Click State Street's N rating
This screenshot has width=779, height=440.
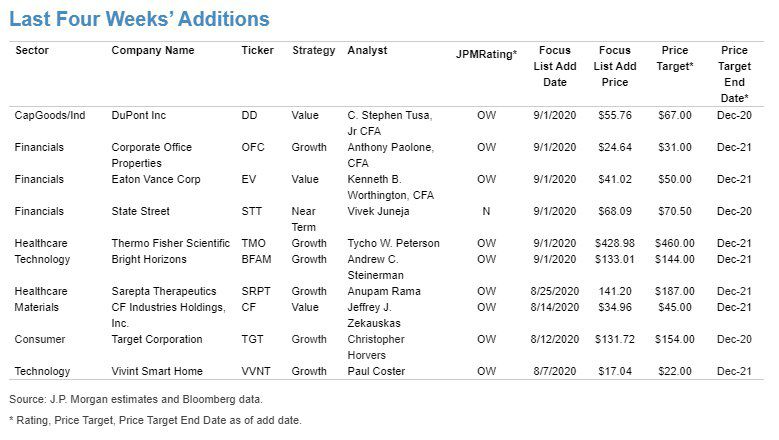click(486, 212)
